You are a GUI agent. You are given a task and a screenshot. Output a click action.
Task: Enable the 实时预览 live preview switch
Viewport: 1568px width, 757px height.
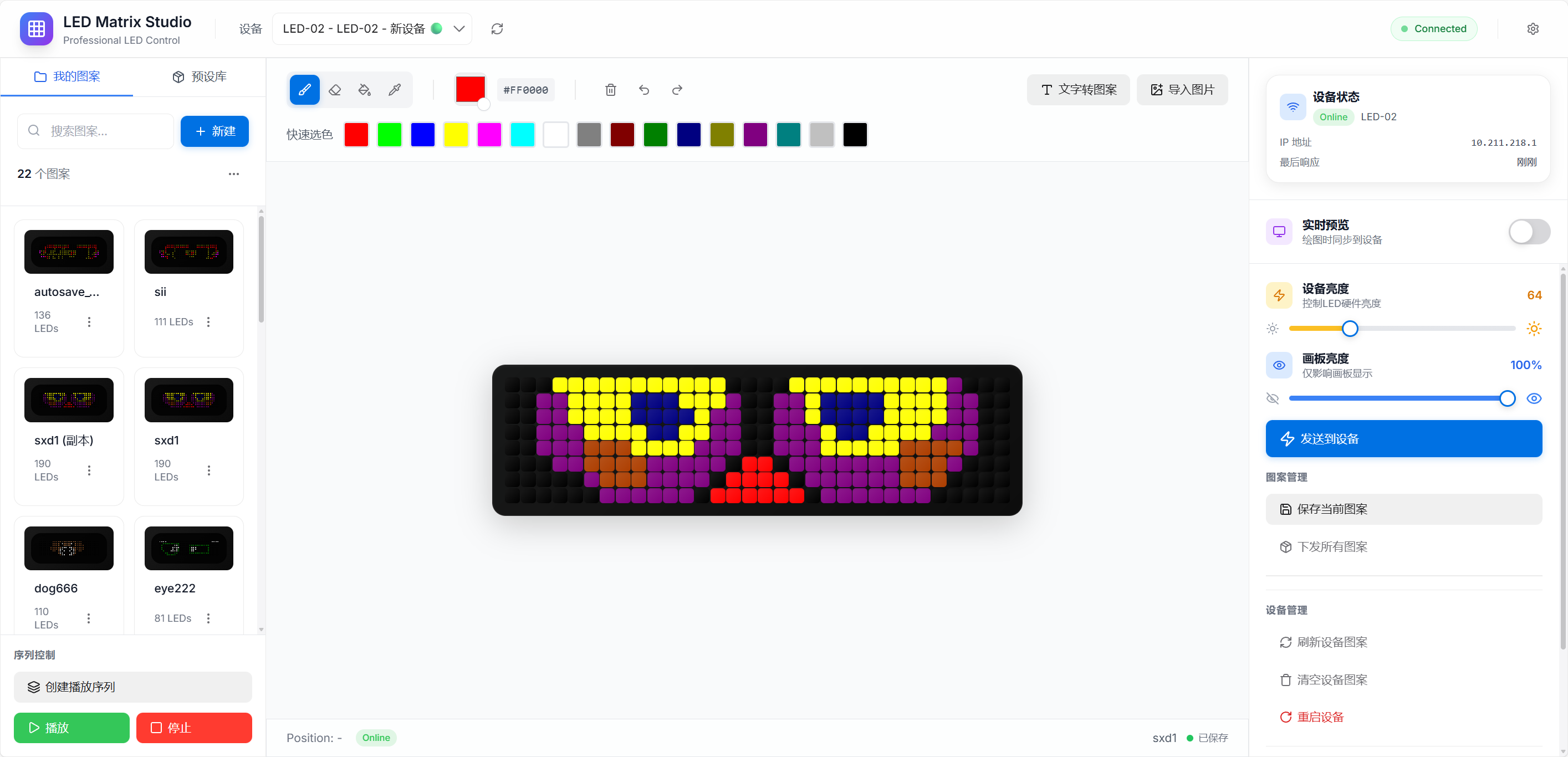(x=1529, y=232)
